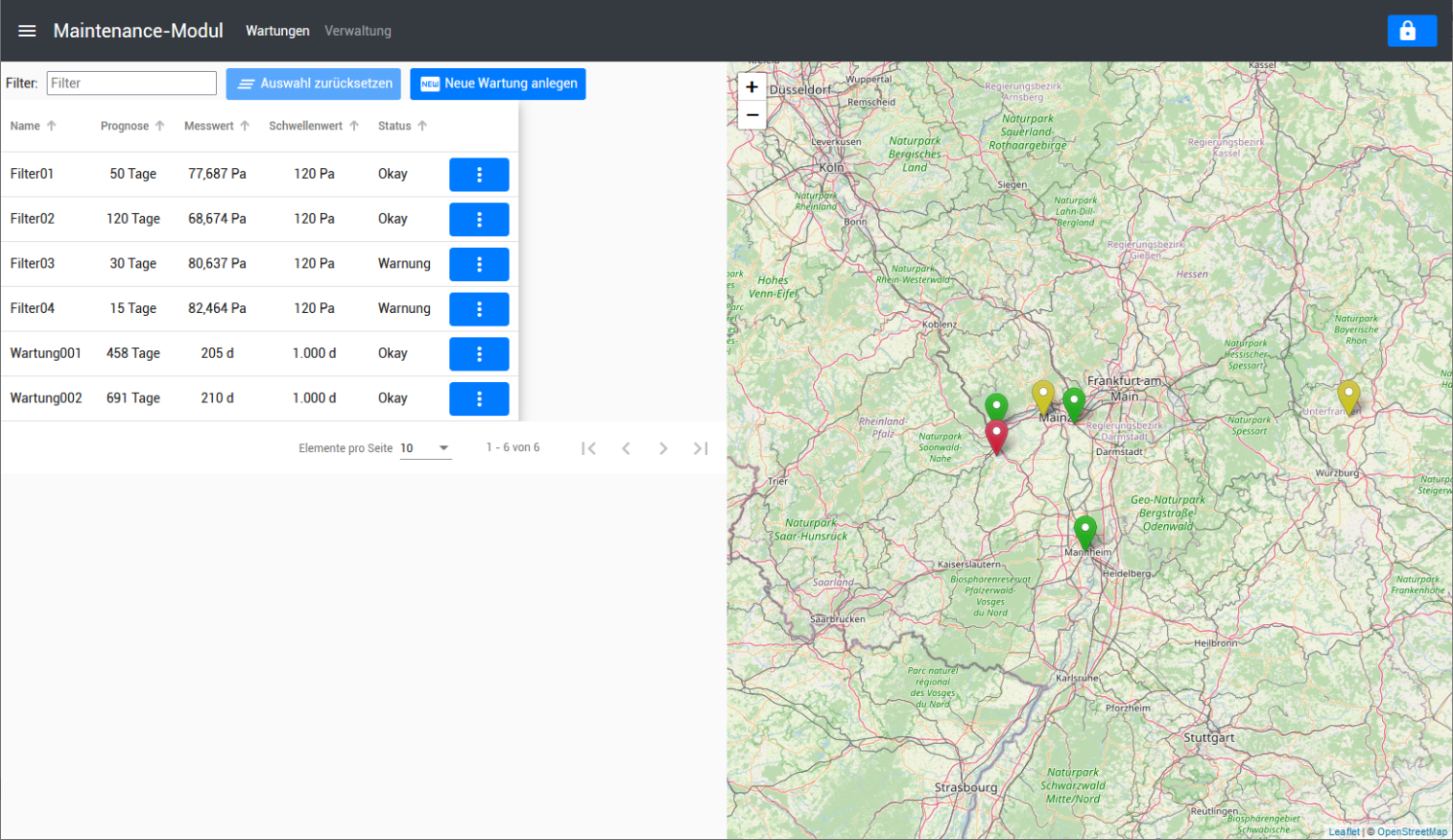Screen dimensions: 1453x840
Task: Select the Wartungen tab
Action: (277, 31)
